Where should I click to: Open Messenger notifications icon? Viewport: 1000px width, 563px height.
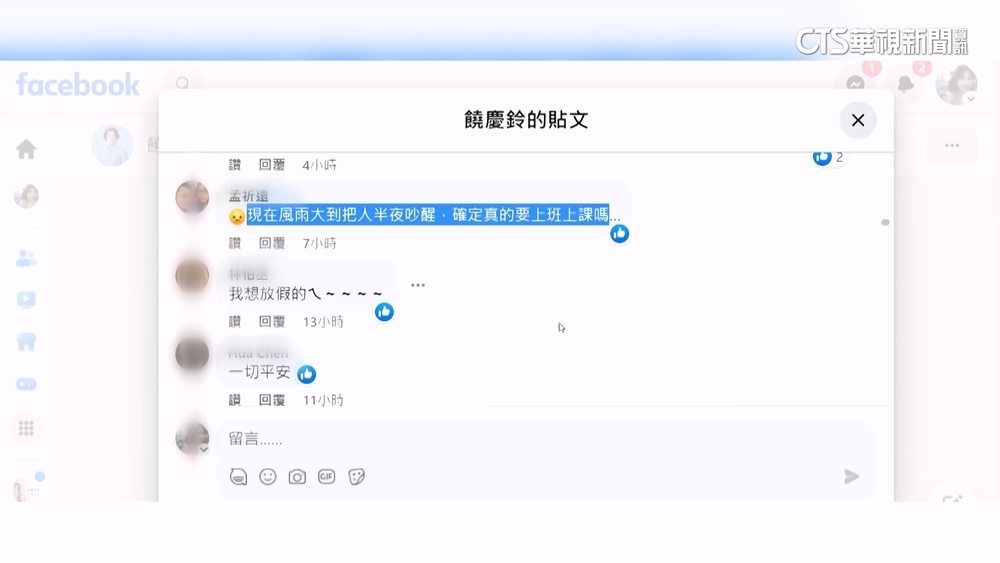click(x=855, y=84)
